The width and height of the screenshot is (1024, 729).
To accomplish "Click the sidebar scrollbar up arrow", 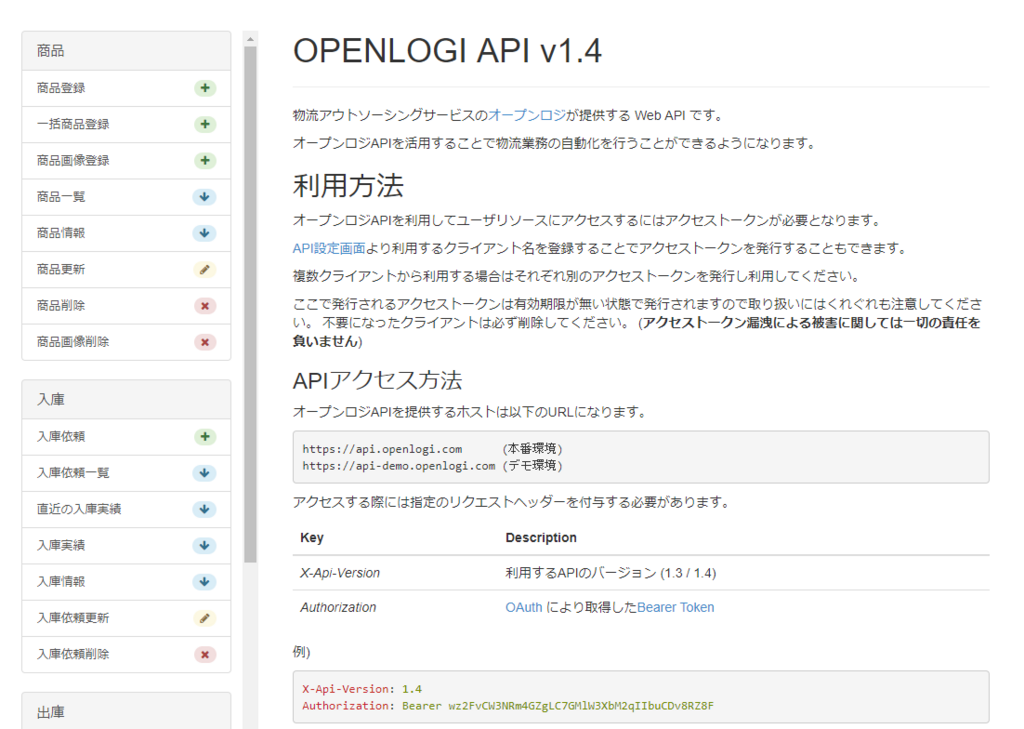I will click(250, 40).
